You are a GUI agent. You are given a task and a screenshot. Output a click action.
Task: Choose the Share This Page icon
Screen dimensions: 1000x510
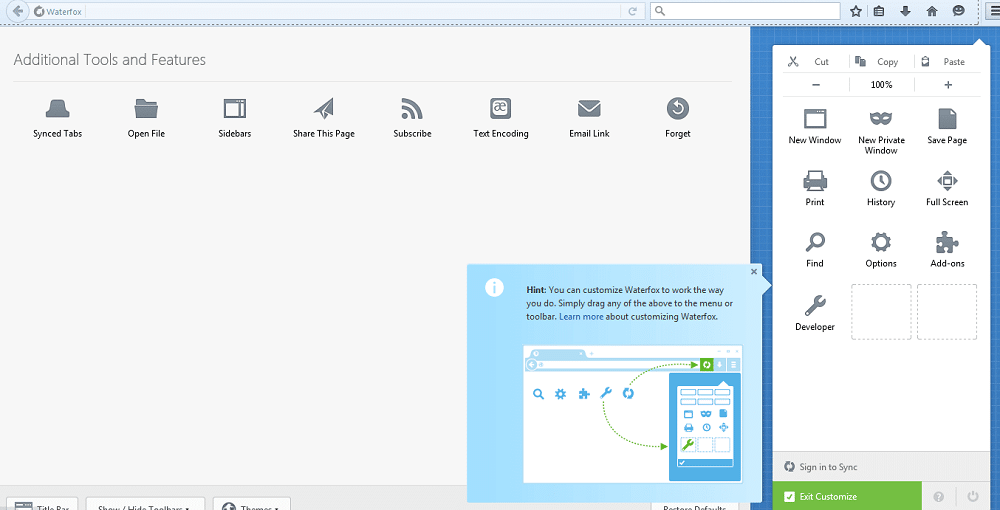(323, 109)
